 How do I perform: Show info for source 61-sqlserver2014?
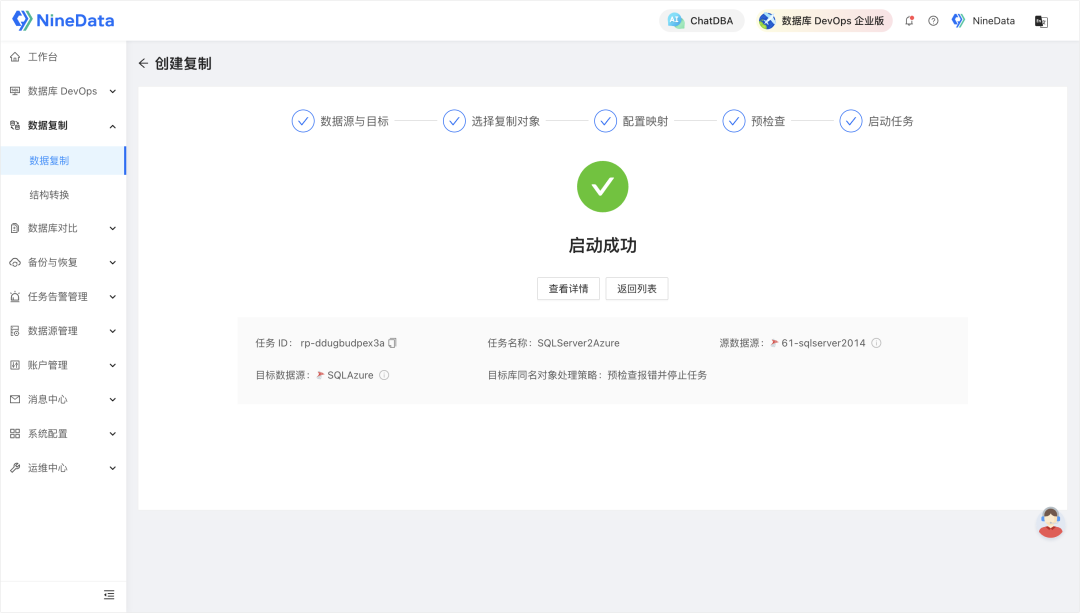click(876, 343)
